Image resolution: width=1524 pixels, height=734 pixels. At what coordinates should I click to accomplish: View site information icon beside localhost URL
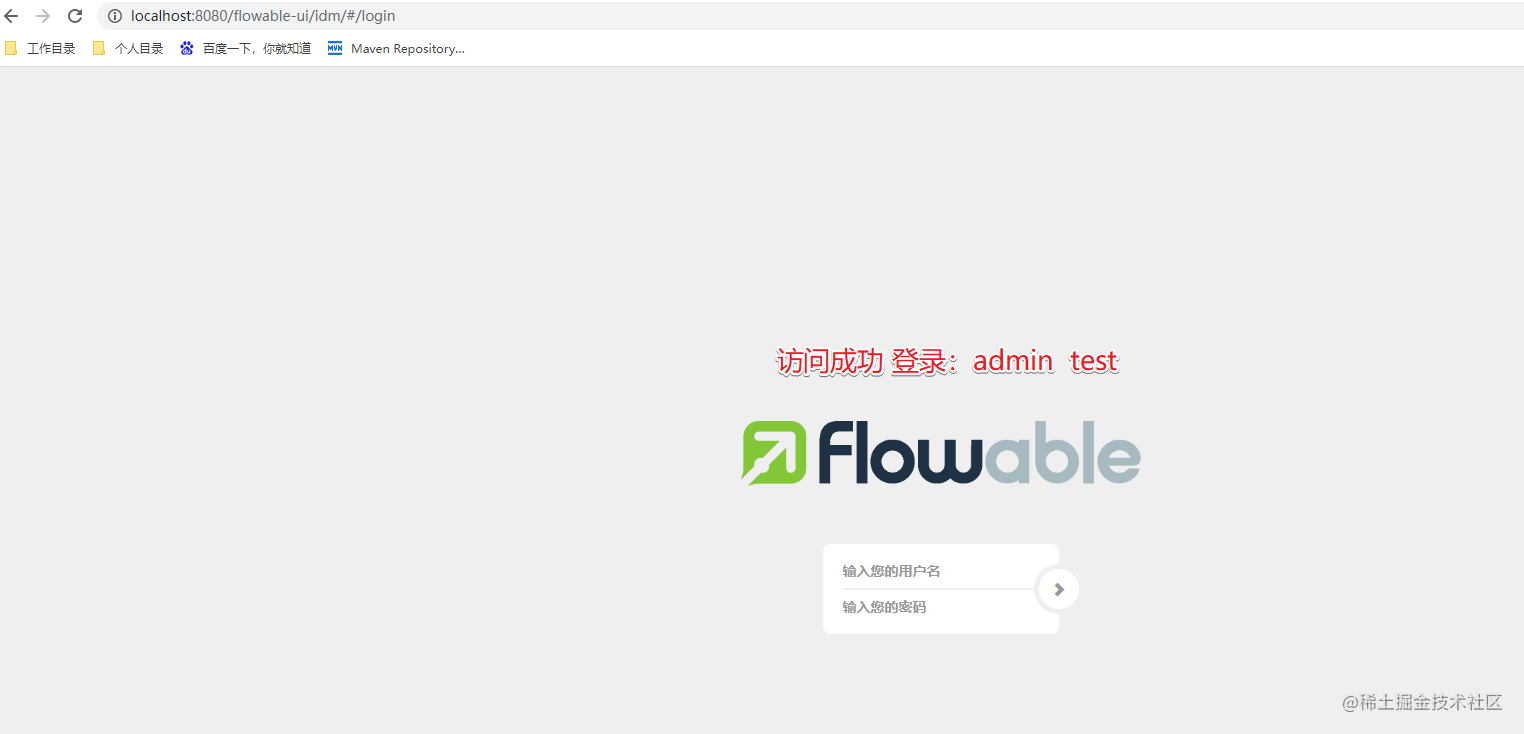115,16
